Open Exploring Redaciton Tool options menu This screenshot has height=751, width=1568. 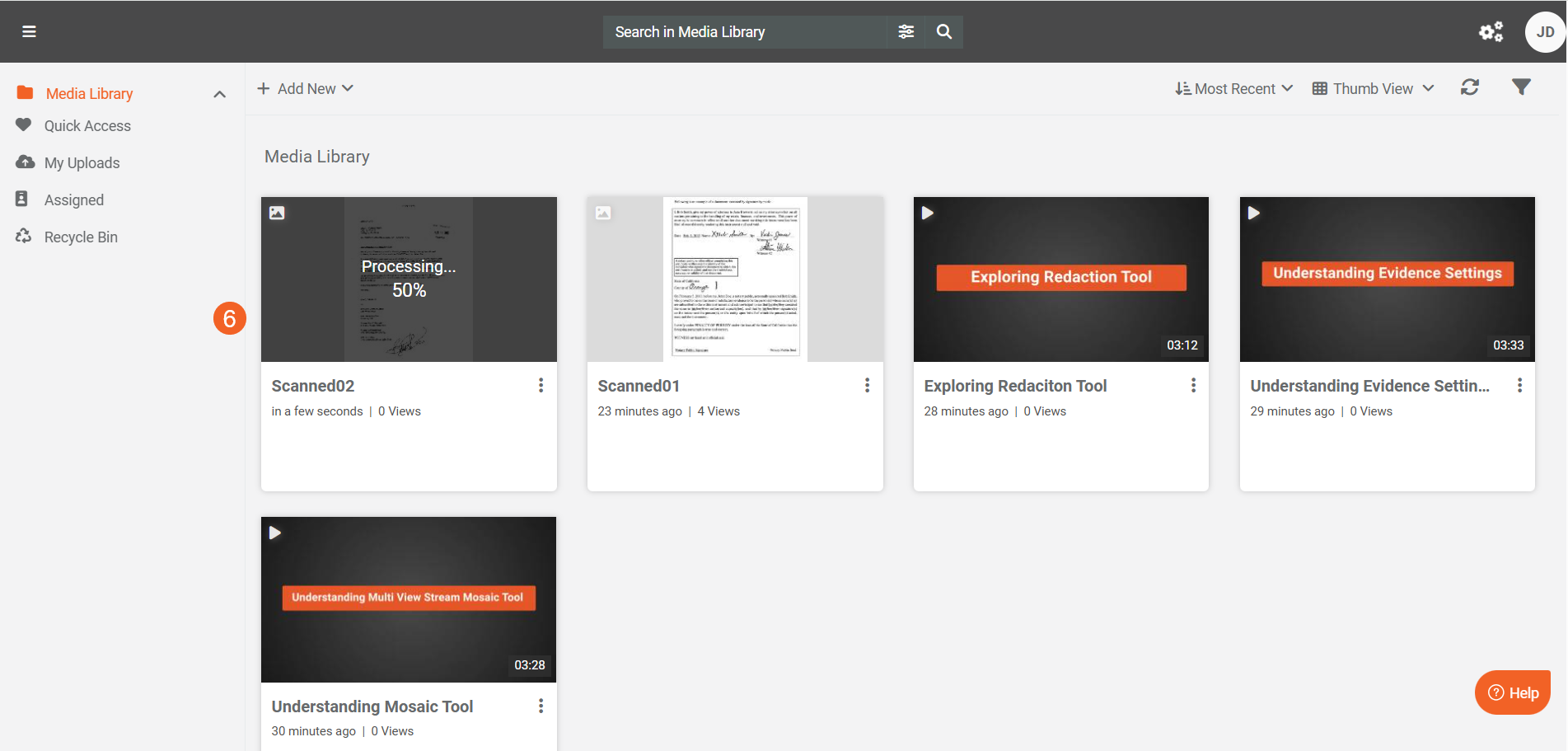click(1193, 385)
